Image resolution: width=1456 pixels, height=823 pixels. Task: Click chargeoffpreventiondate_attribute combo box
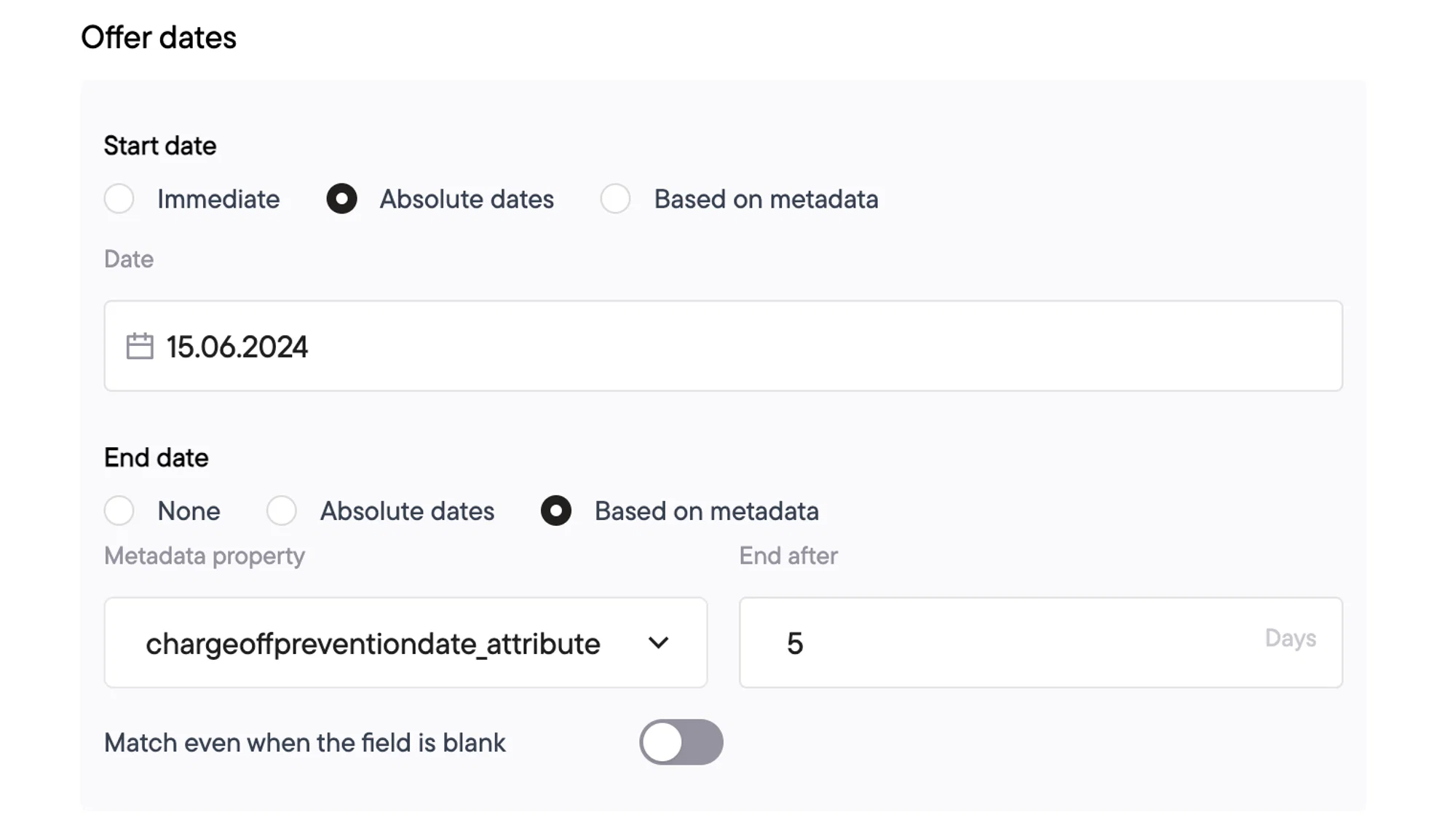[405, 642]
